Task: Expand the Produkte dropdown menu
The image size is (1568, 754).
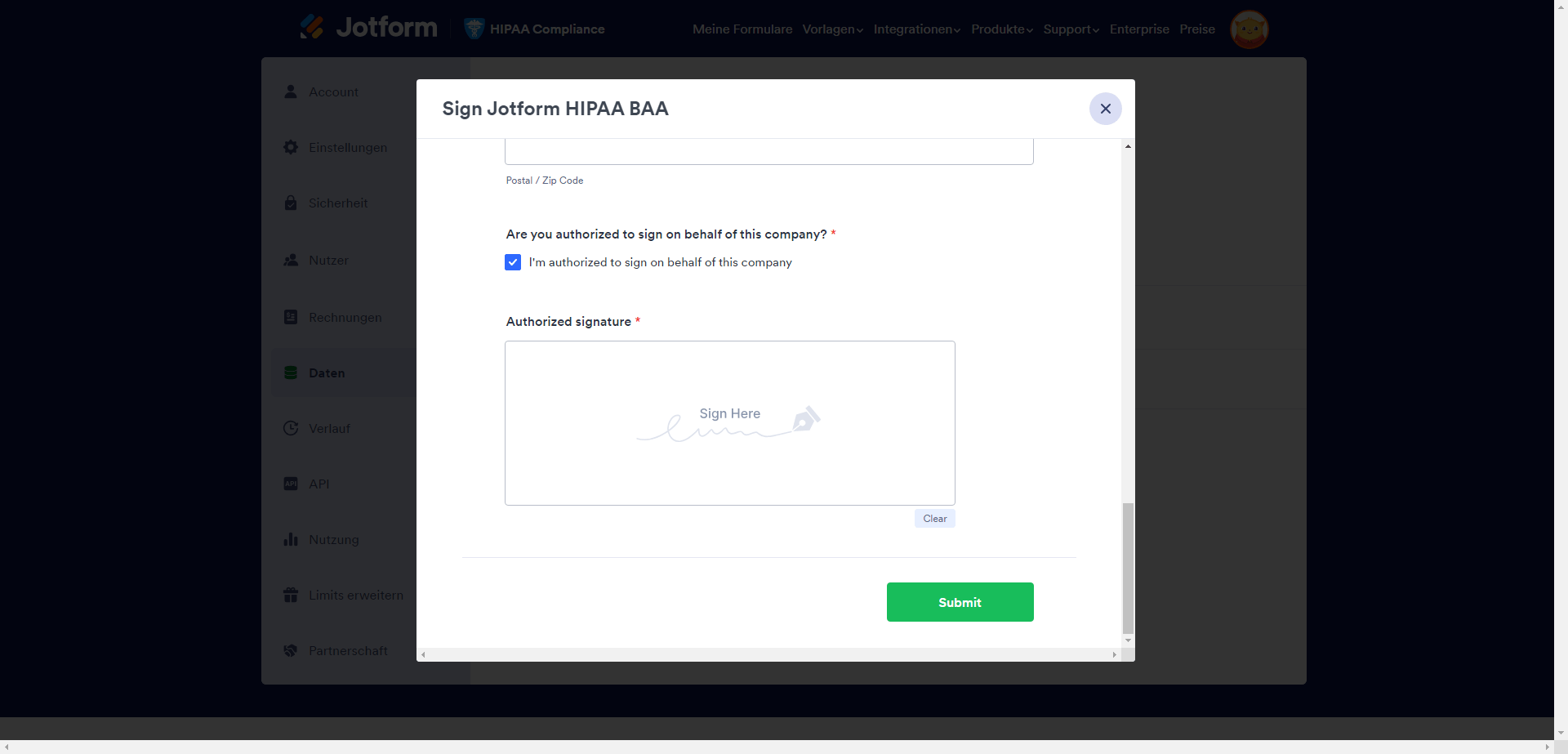Action: pos(1001,29)
